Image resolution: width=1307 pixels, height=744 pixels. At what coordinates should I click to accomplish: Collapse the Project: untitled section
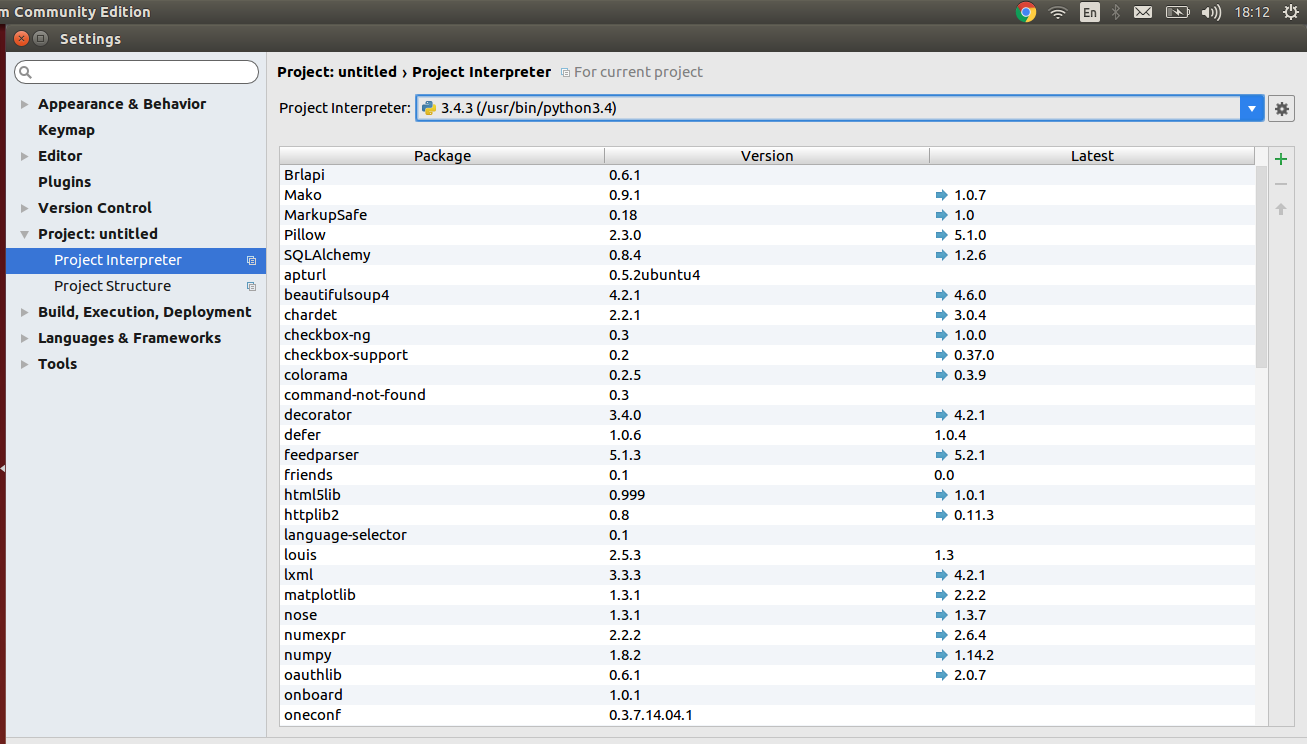tap(25, 234)
